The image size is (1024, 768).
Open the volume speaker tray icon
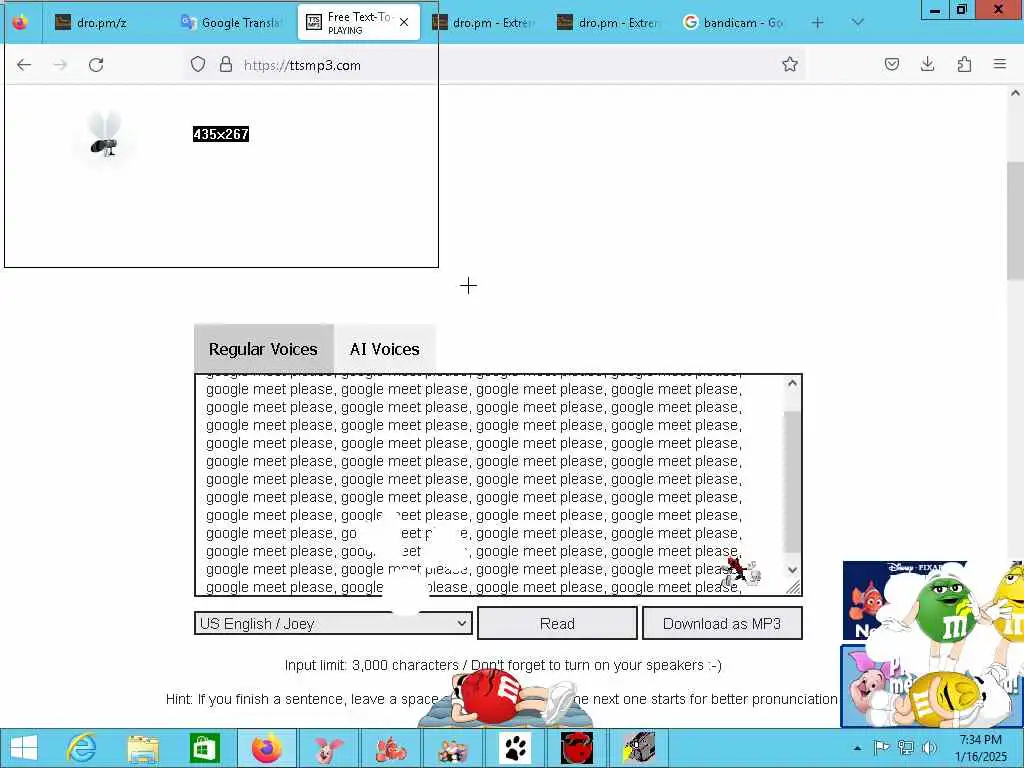929,748
